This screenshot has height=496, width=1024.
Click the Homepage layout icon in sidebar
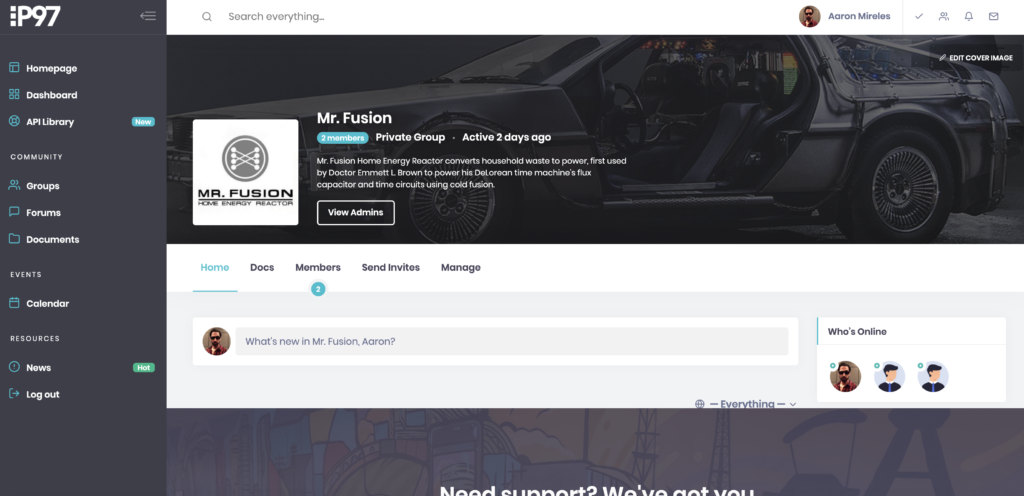14,67
